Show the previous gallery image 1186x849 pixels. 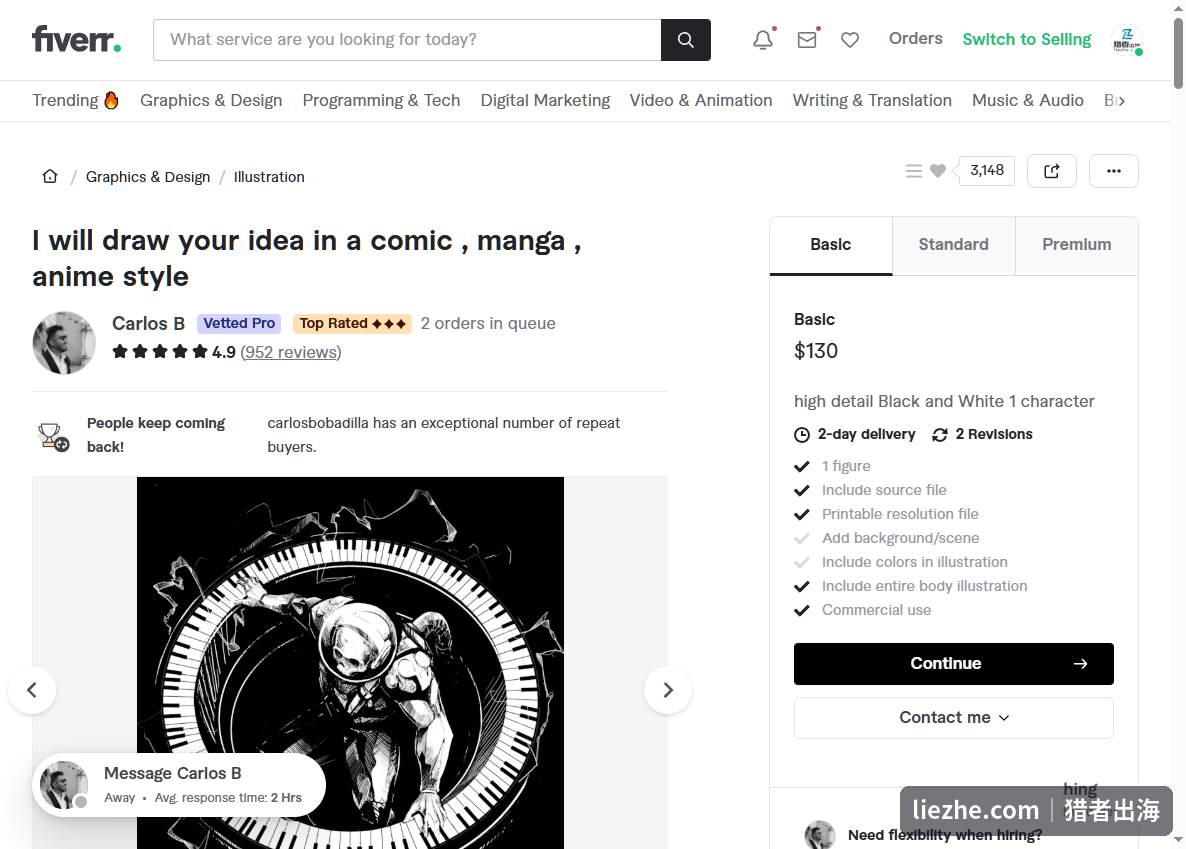click(32, 689)
